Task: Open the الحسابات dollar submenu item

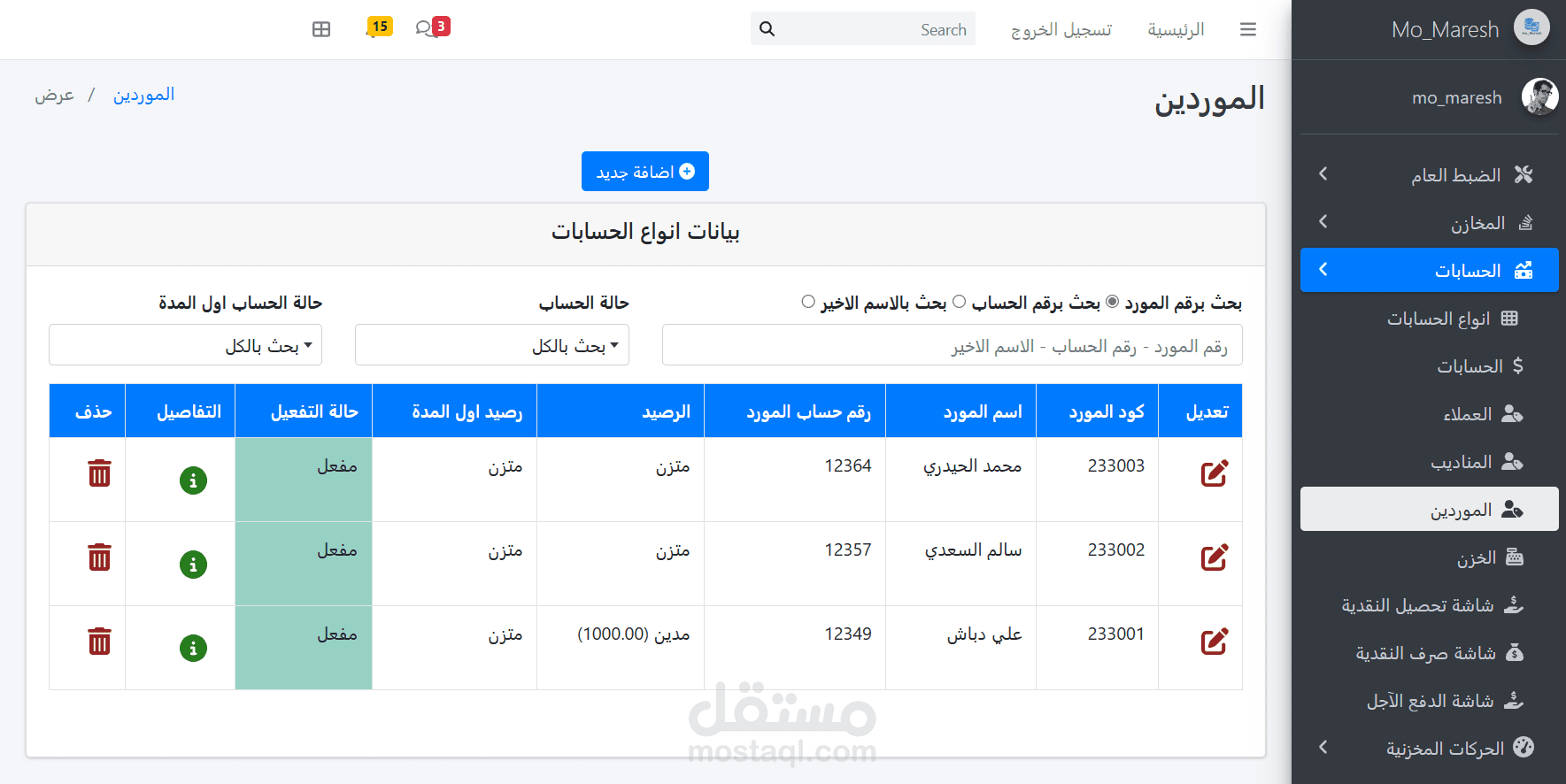Action: [x=1430, y=365]
